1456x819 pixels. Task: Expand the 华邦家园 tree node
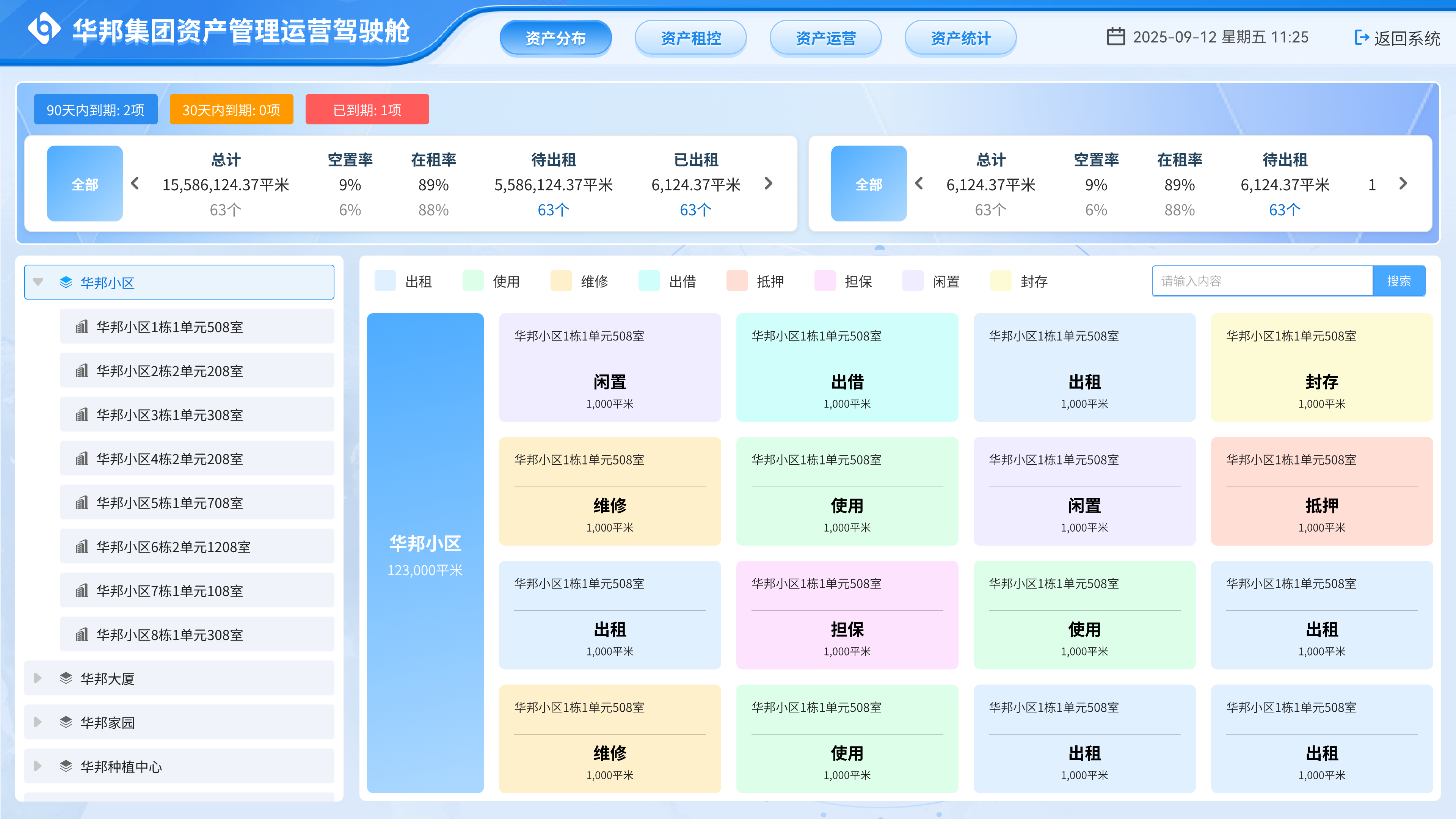point(37,722)
